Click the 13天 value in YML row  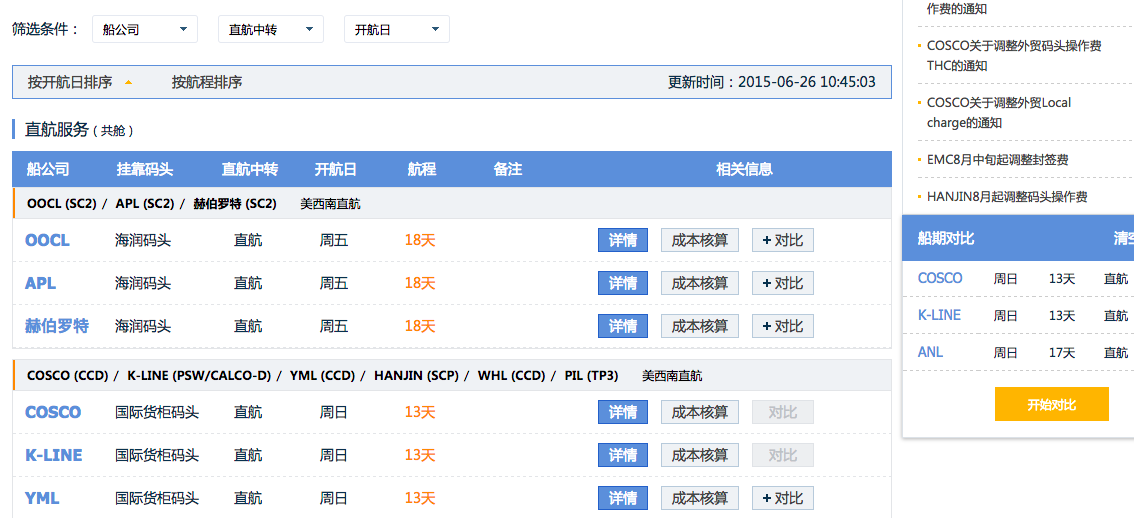click(x=420, y=498)
